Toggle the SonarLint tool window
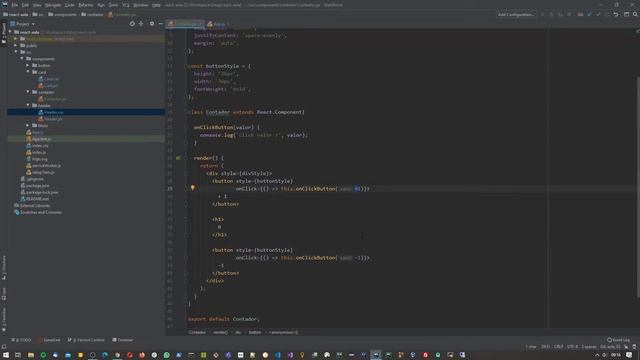The image size is (640, 360). pyautogui.click(x=49, y=340)
